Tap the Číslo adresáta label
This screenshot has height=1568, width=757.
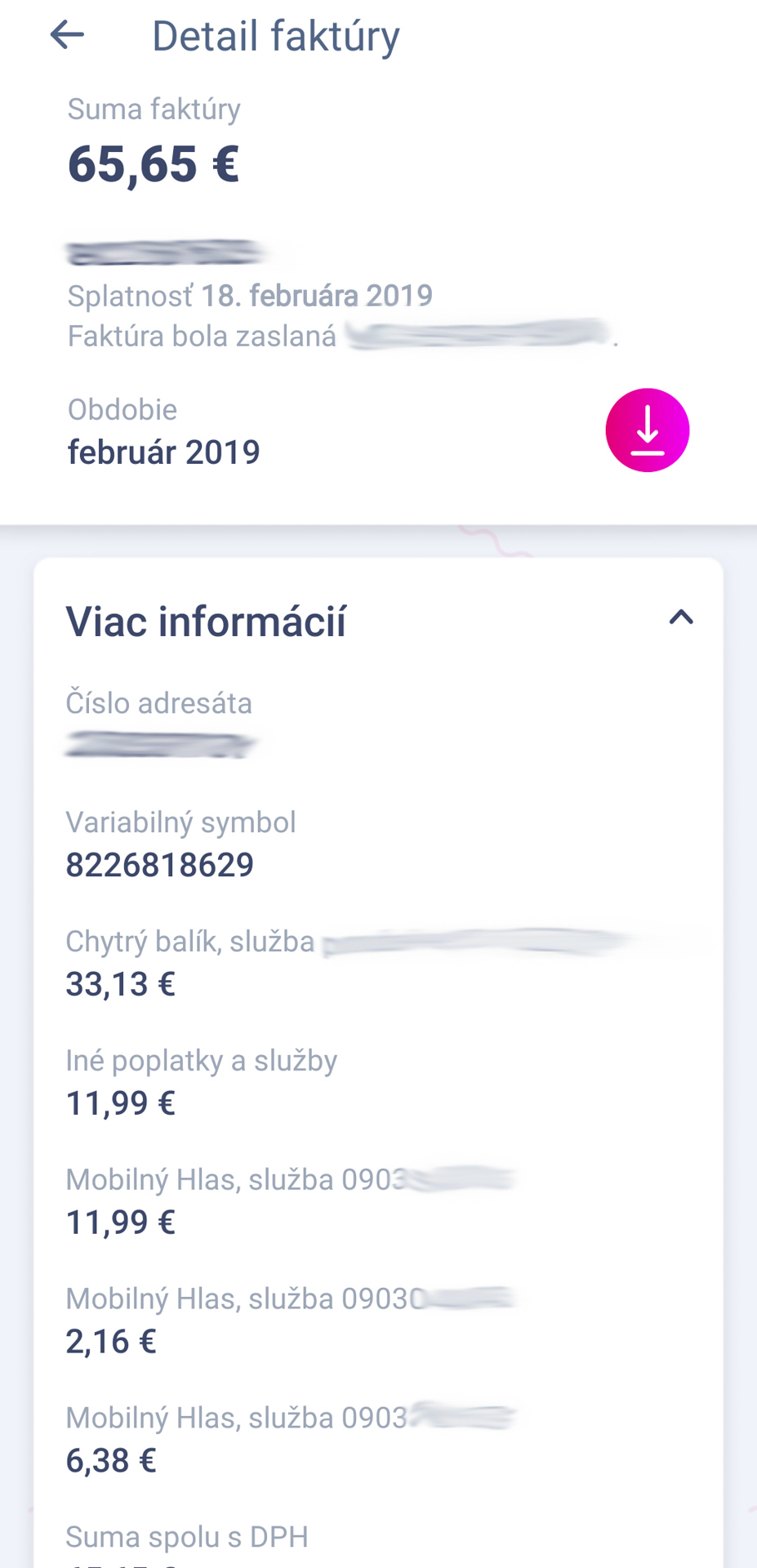(x=158, y=703)
